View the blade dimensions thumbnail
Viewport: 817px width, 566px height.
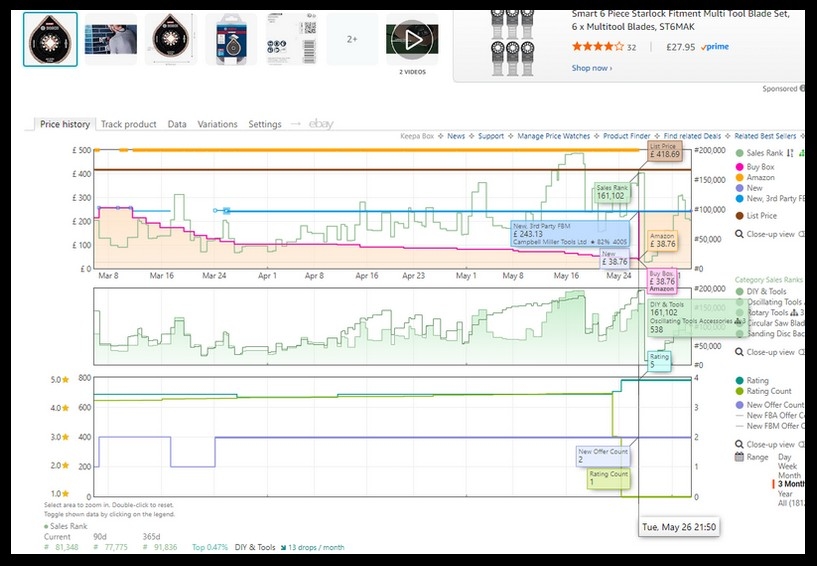(x=171, y=40)
